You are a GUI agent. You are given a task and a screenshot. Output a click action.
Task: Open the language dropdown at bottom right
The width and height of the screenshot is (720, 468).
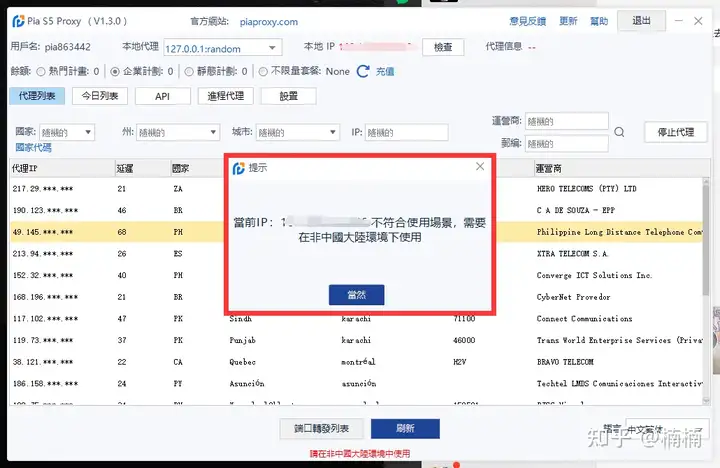667,430
